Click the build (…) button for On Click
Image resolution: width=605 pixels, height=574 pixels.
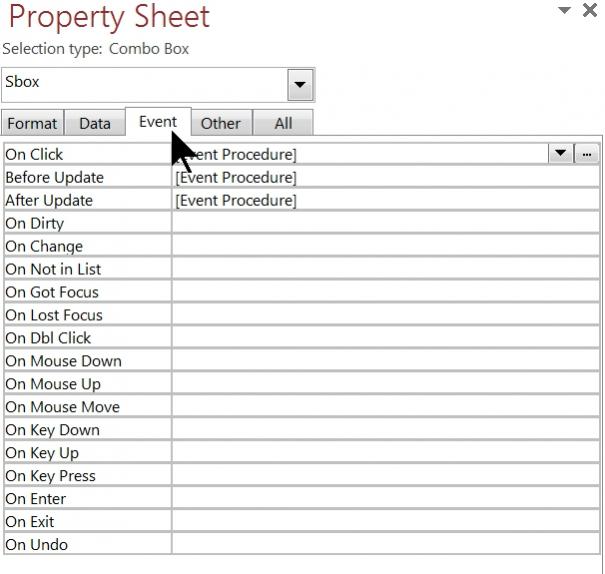coord(587,154)
